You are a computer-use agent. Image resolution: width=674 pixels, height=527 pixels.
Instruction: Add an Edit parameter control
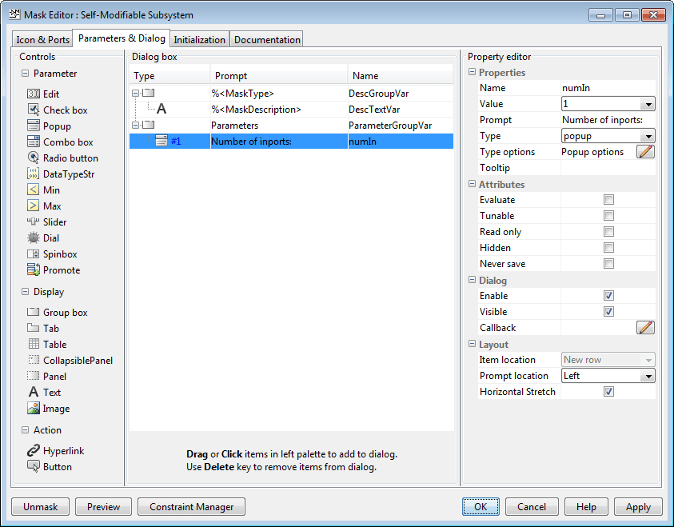[x=43, y=94]
